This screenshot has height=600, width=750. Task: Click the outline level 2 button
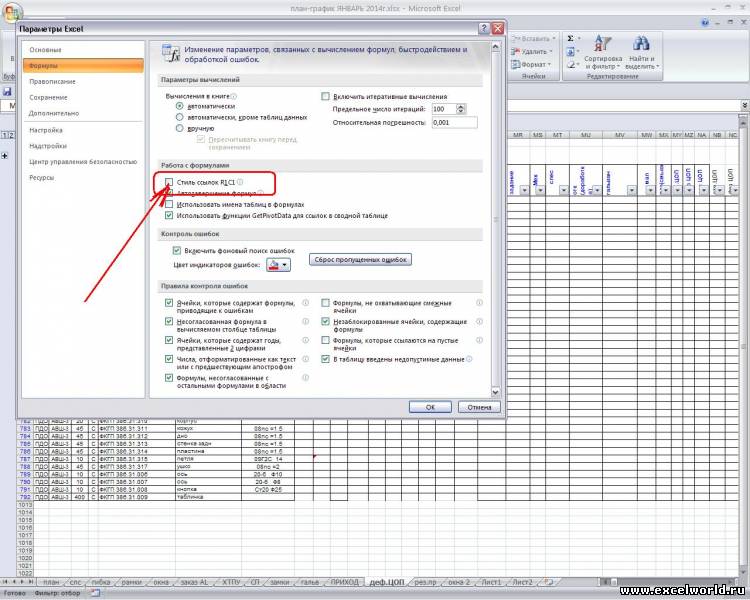pos(11,135)
